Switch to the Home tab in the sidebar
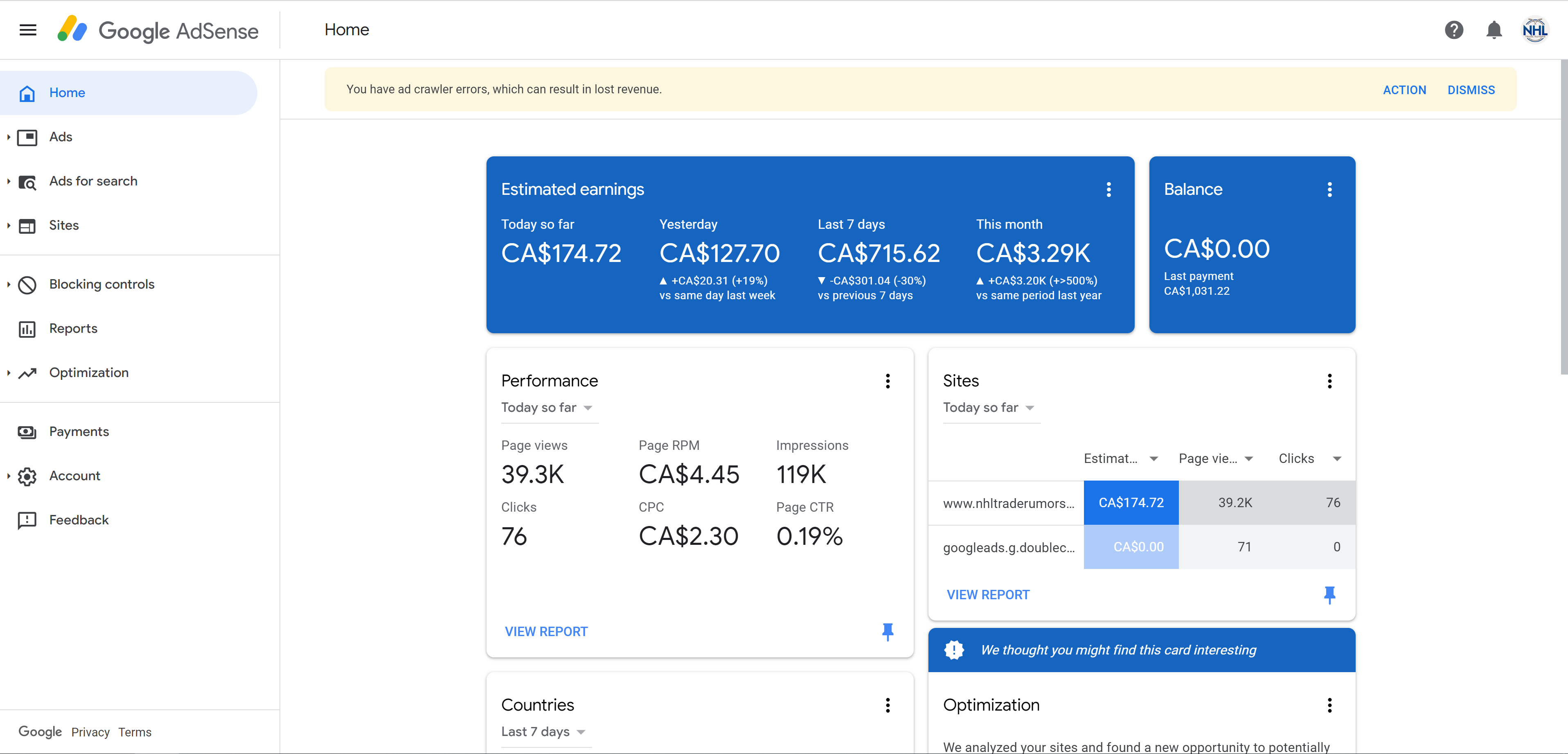The image size is (1568, 754). click(67, 93)
